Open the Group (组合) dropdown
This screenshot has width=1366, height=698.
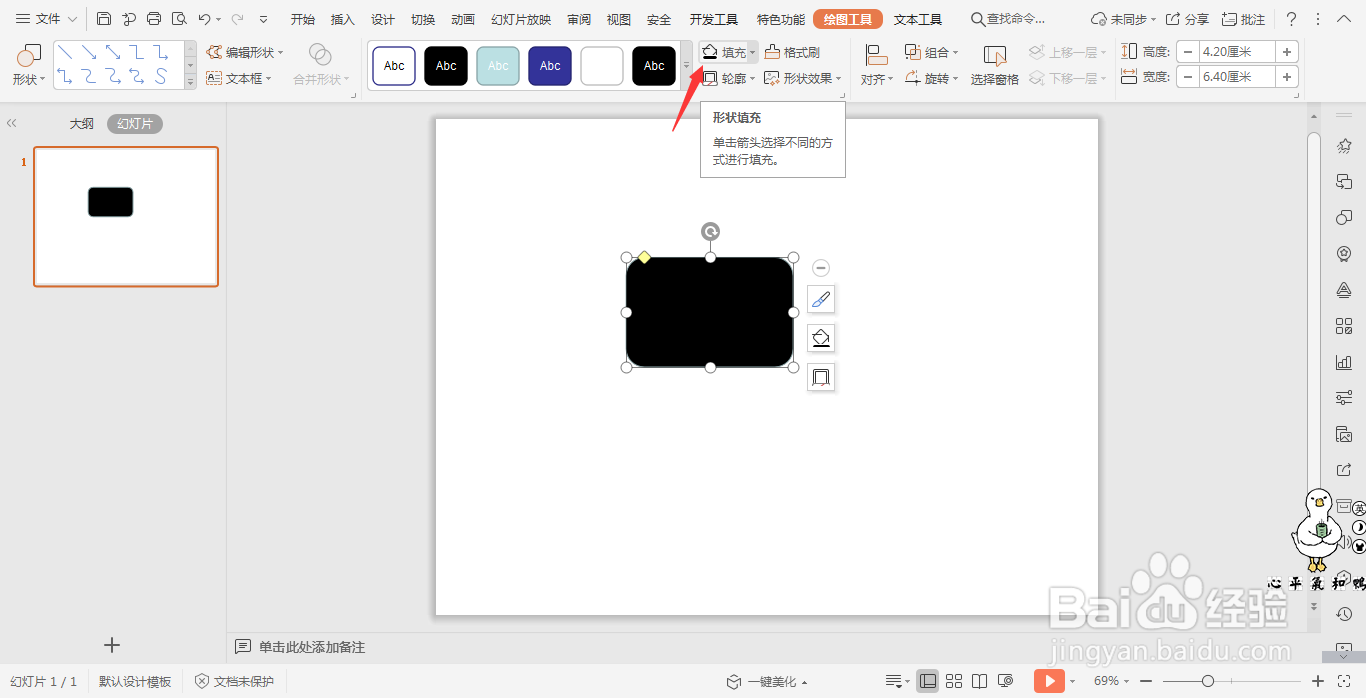tap(931, 52)
